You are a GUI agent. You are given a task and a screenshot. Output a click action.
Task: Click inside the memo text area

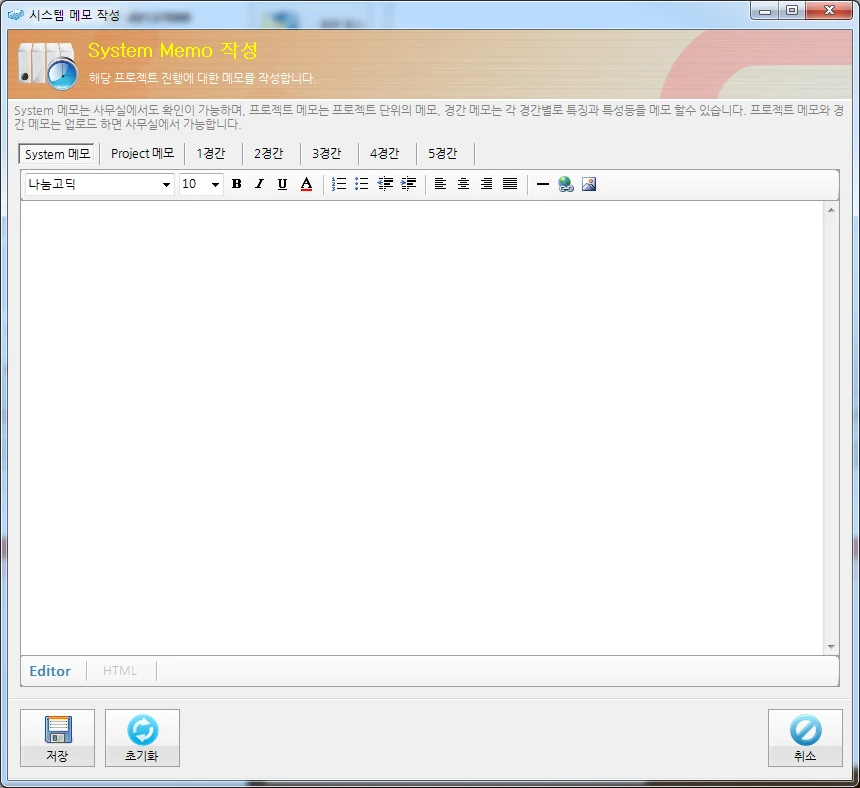[422, 428]
